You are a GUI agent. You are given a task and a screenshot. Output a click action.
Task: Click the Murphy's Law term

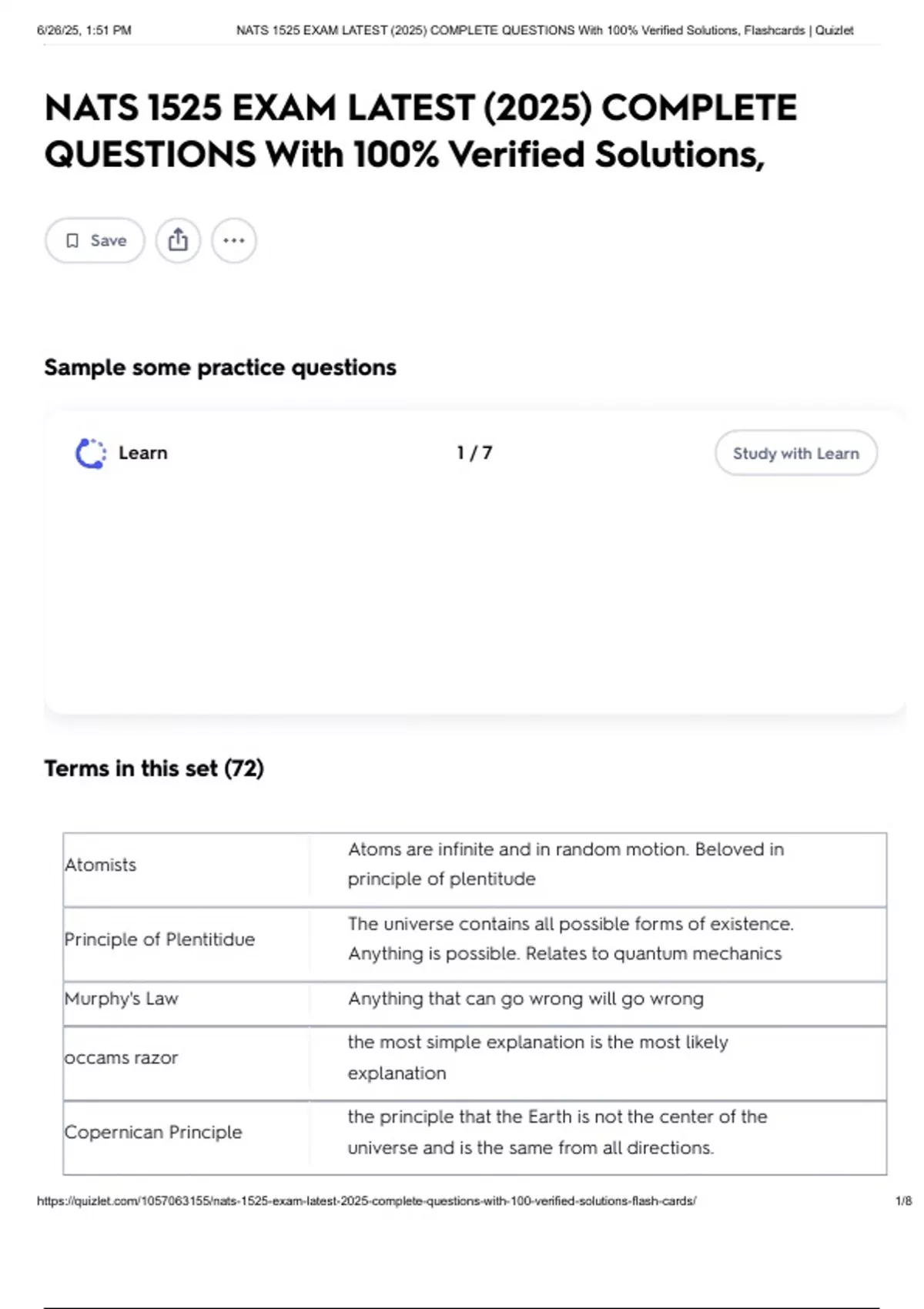tap(122, 999)
